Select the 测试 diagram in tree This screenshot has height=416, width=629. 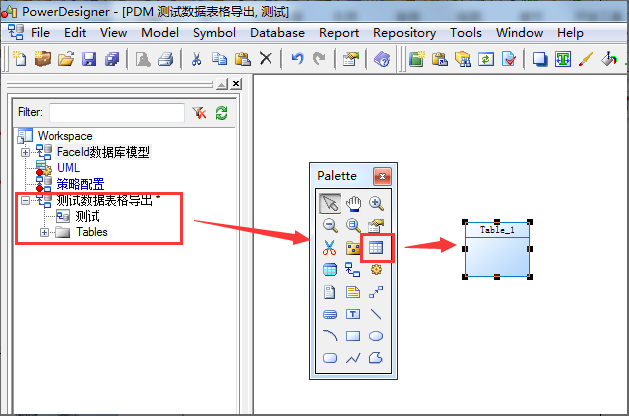pos(87,216)
